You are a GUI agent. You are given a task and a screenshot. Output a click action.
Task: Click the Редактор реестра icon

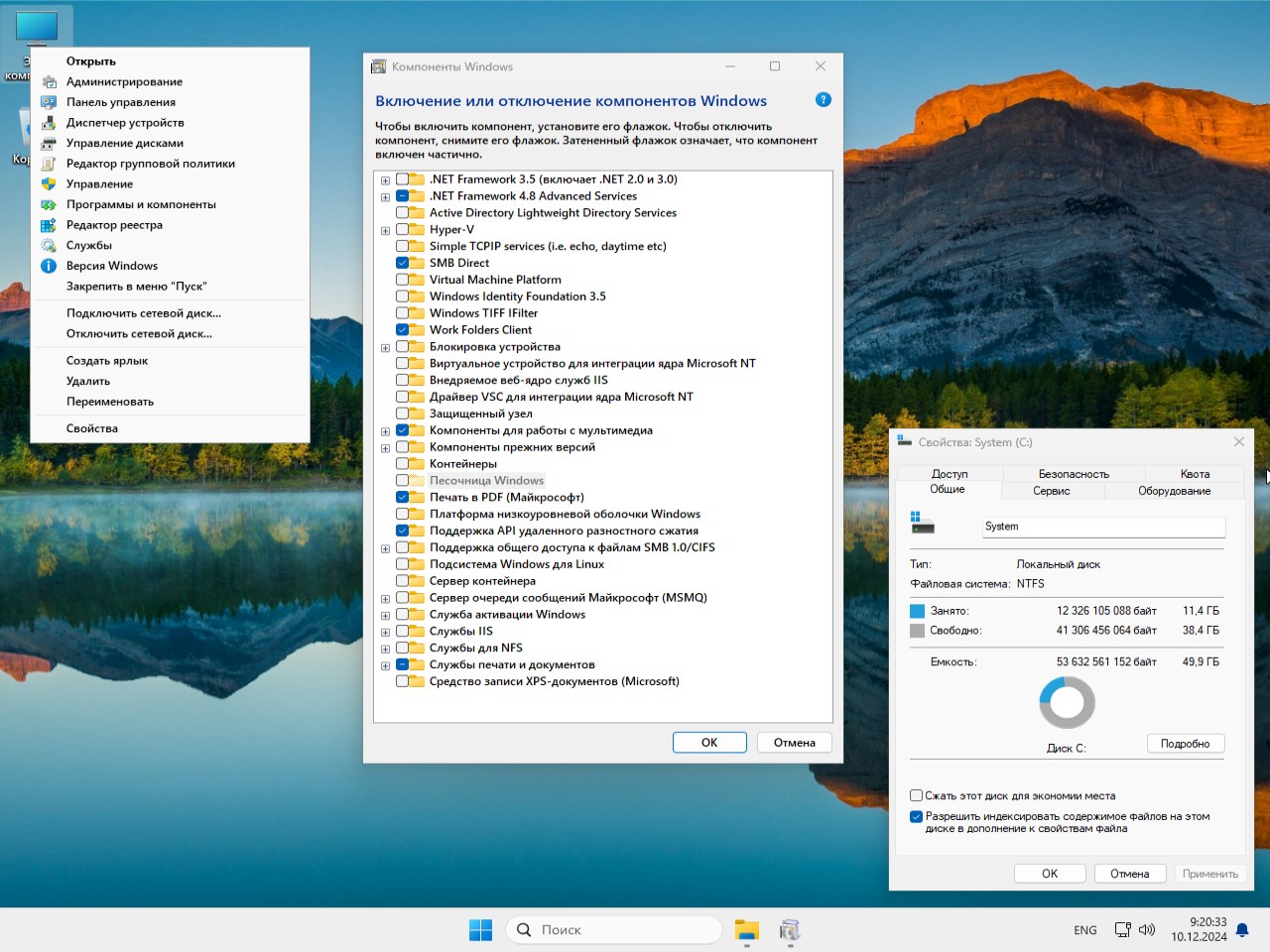point(49,225)
